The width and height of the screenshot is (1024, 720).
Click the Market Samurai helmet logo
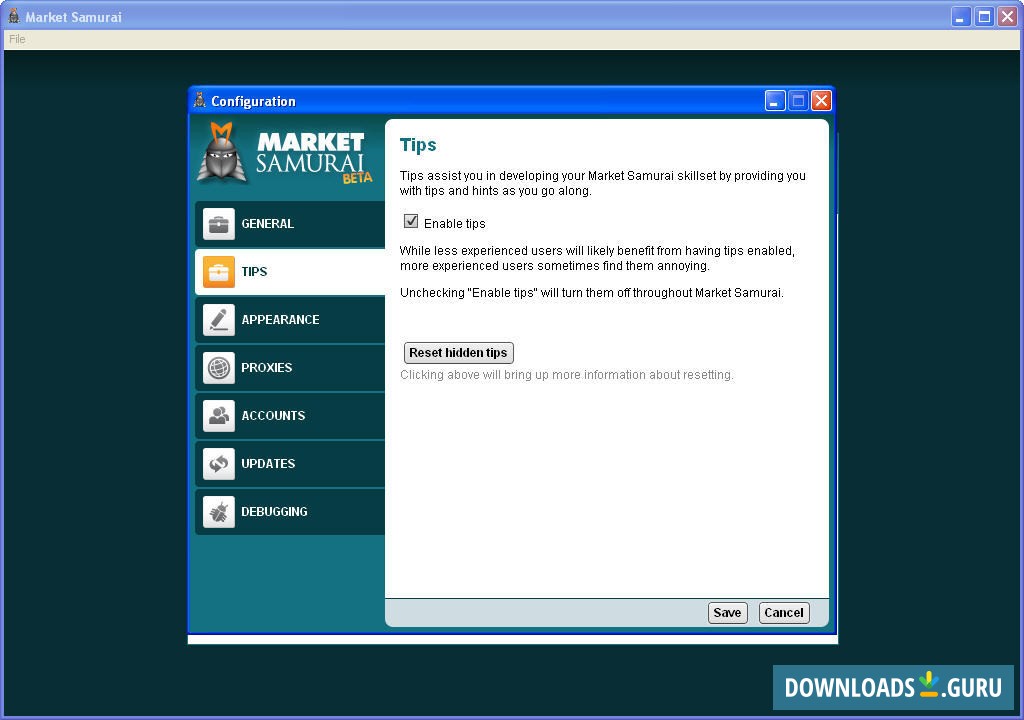coord(222,153)
